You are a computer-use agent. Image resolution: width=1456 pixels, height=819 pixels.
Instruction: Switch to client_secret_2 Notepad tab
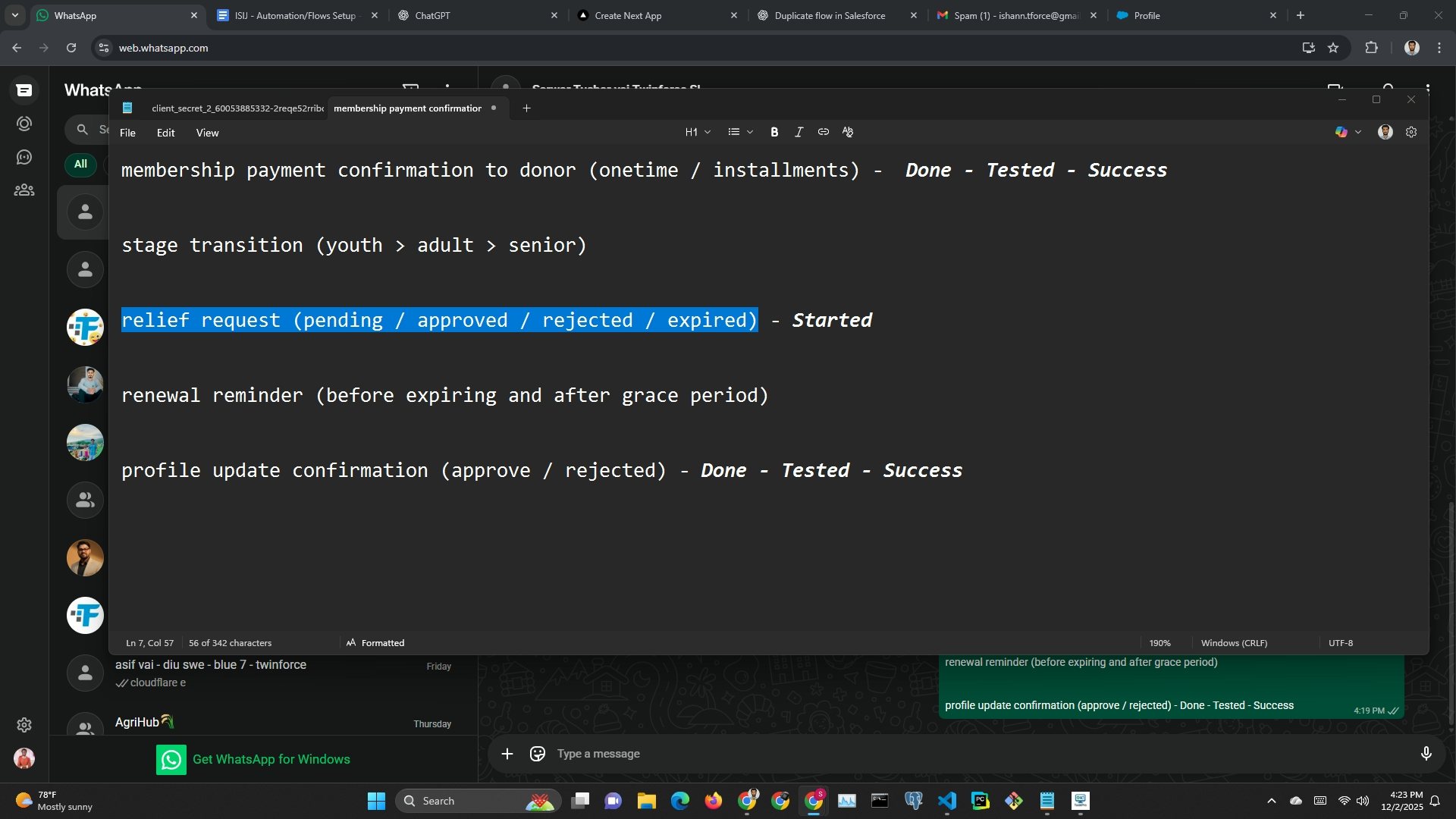coord(237,108)
